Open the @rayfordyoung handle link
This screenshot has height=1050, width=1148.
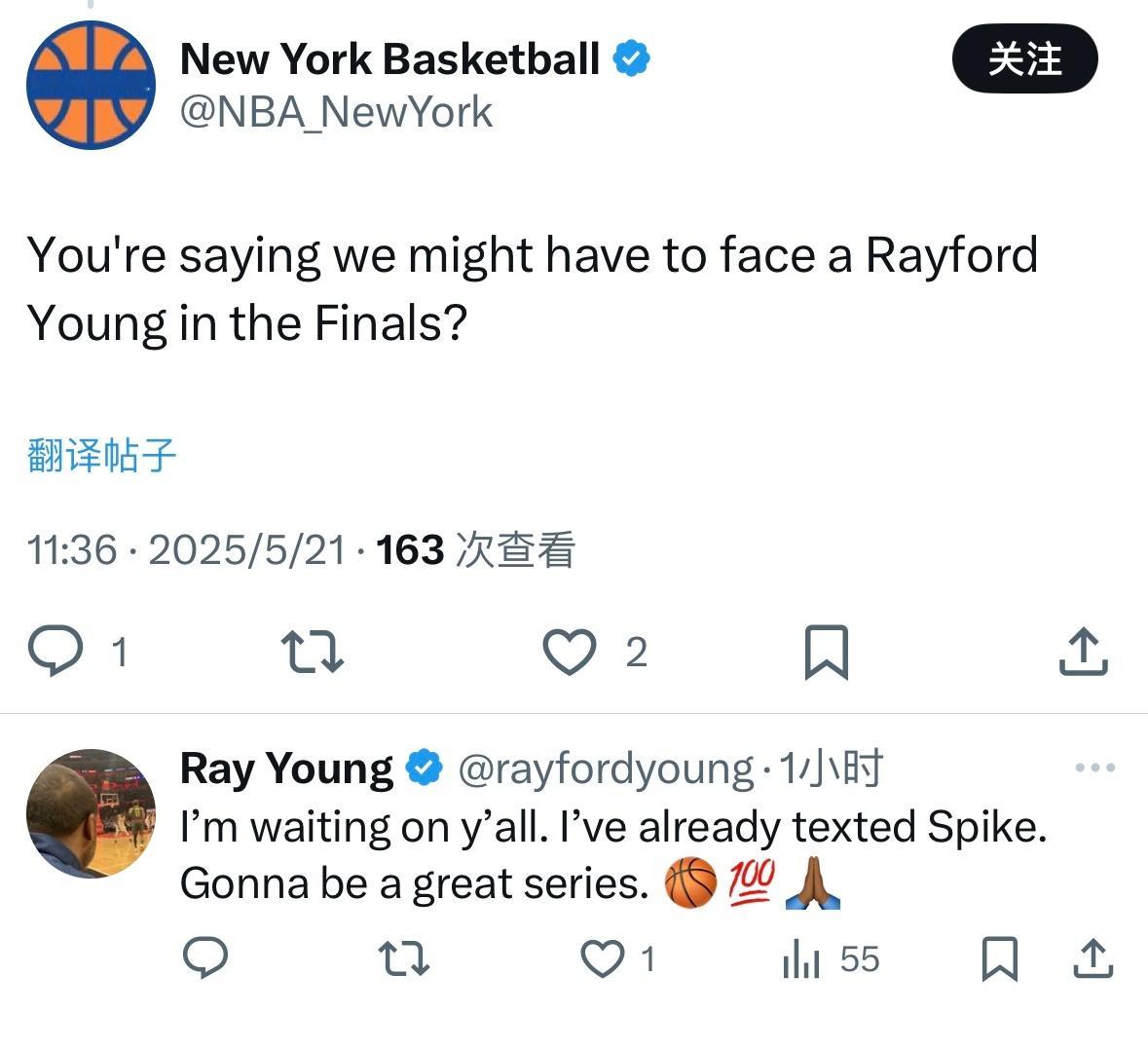(x=605, y=769)
